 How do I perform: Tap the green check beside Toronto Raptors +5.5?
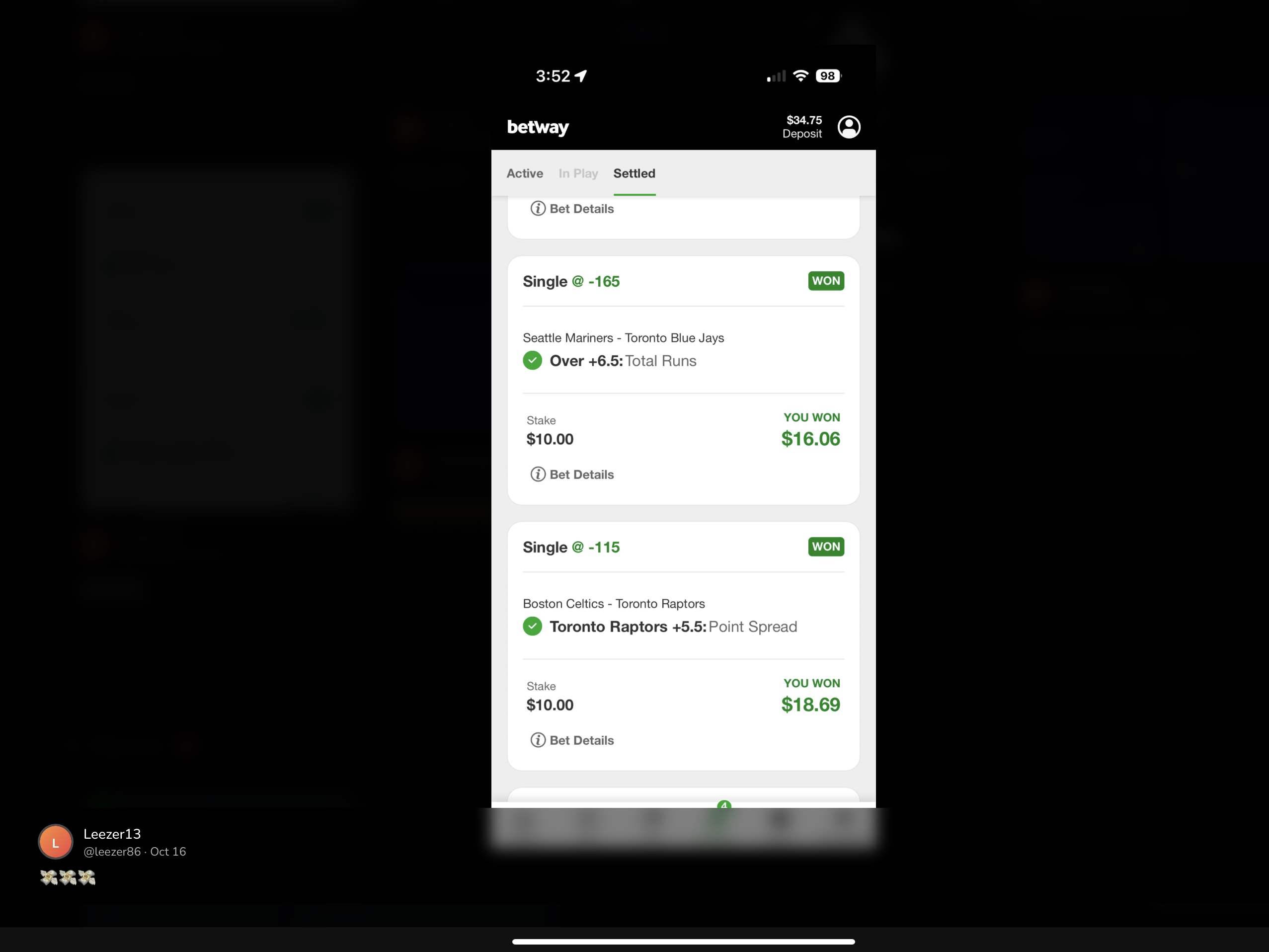[532, 626]
